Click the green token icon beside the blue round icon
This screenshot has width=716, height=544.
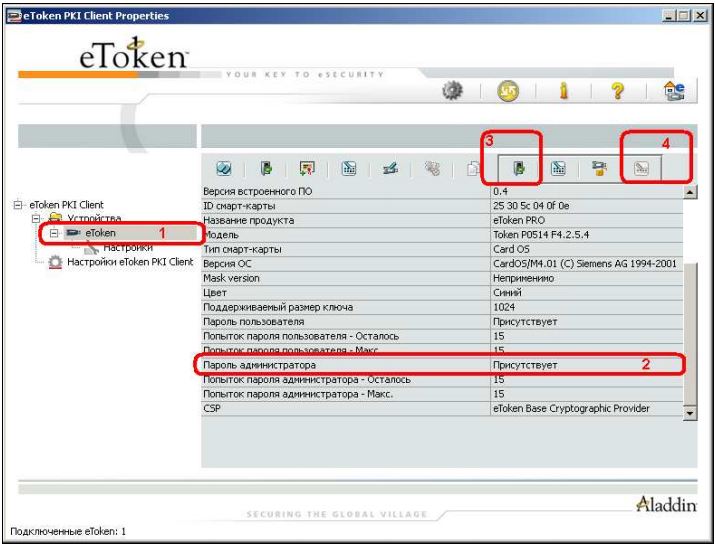click(x=266, y=169)
